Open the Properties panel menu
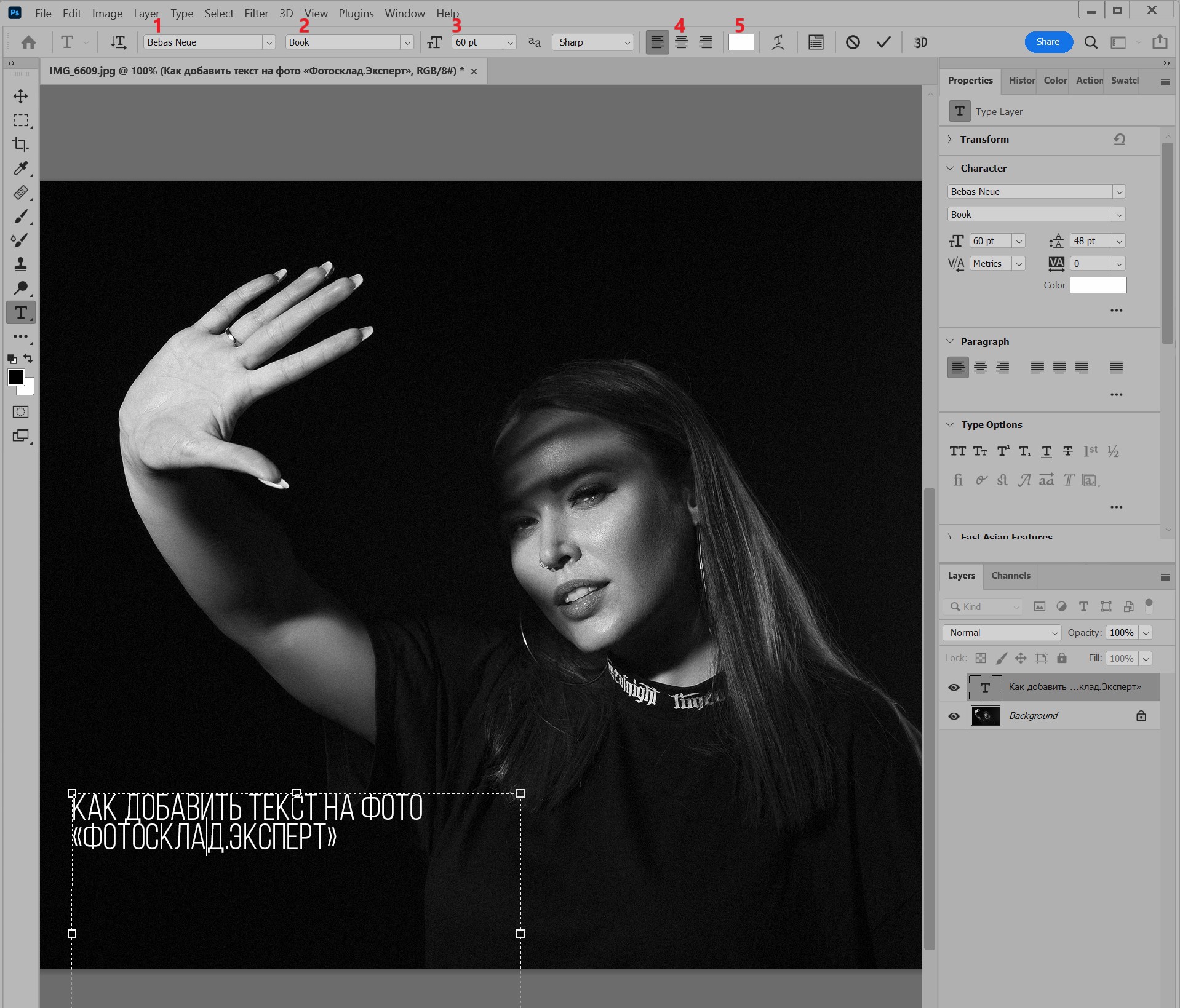This screenshot has height=1008, width=1180. (1165, 82)
